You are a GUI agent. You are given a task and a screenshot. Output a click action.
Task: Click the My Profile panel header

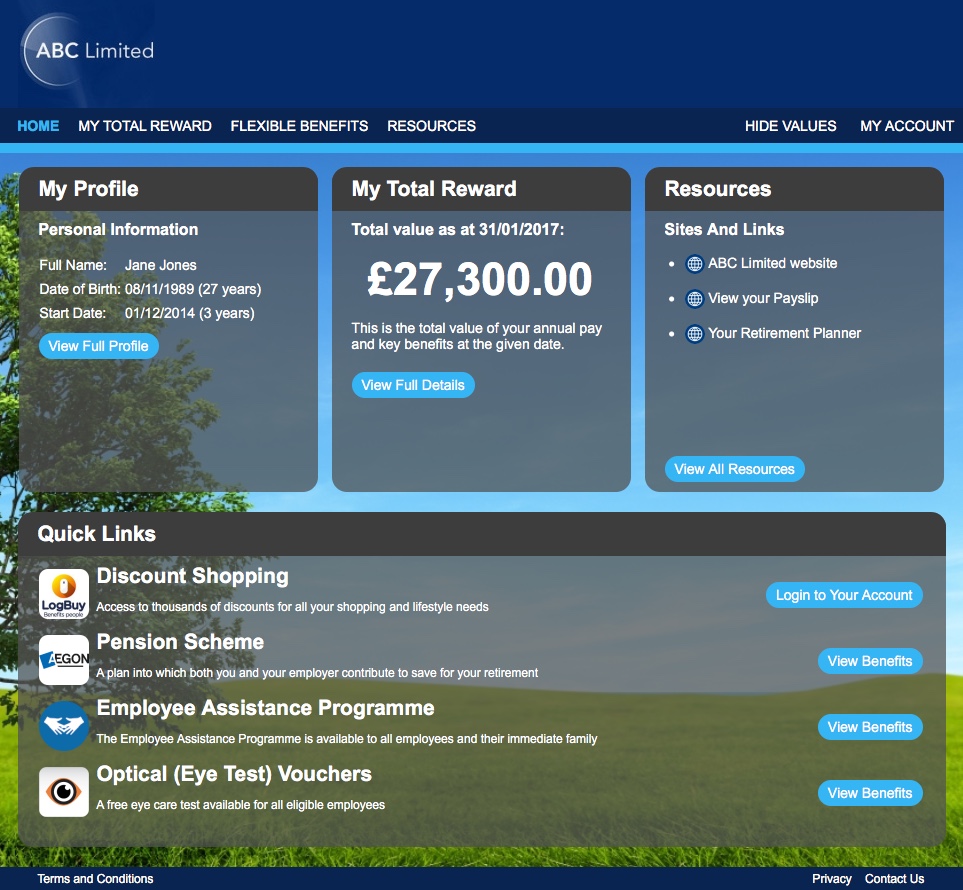[x=168, y=189]
